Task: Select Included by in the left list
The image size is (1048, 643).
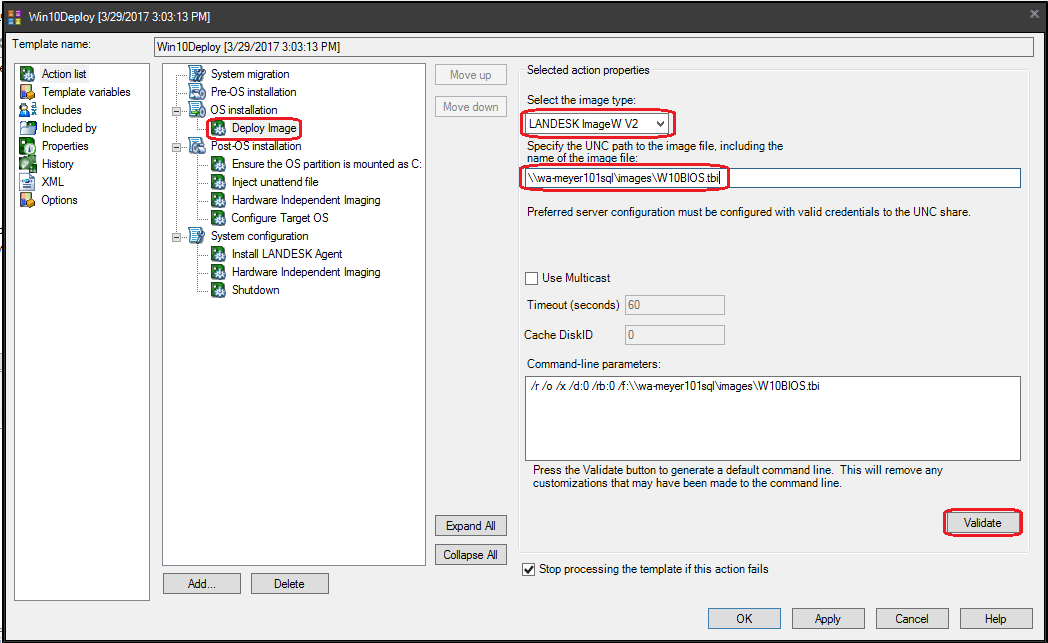Action: coord(68,128)
